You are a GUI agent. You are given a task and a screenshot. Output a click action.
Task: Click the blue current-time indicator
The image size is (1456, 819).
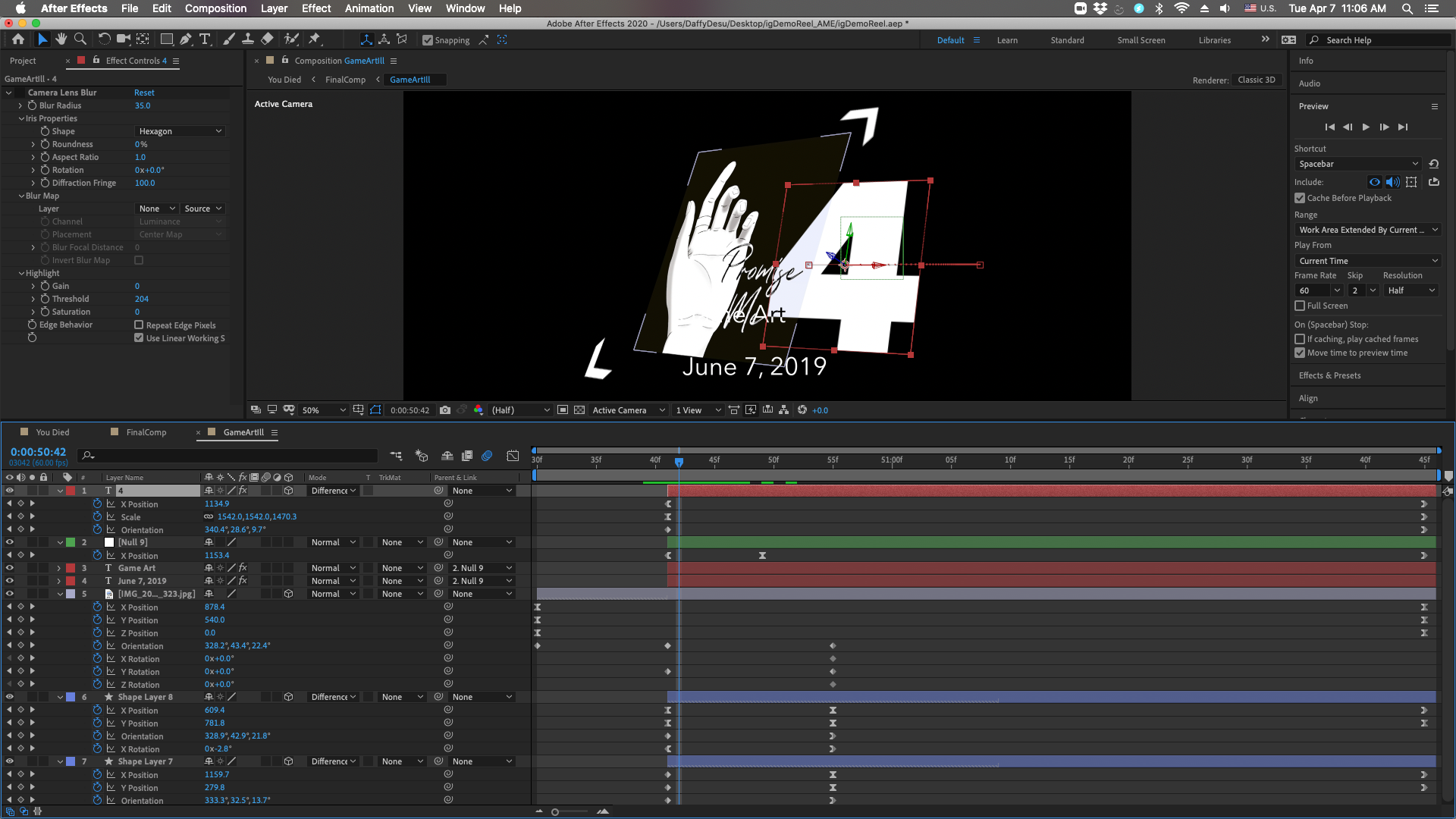(x=679, y=462)
